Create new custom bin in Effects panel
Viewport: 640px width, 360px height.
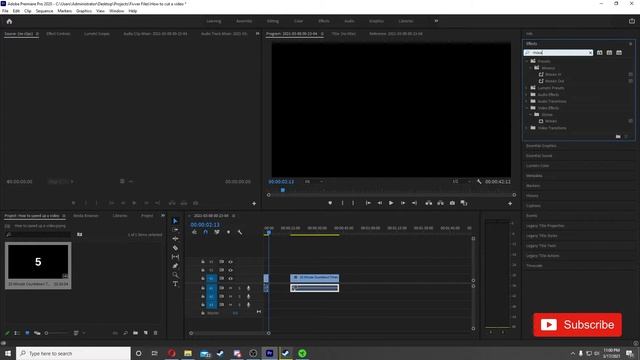[618, 137]
